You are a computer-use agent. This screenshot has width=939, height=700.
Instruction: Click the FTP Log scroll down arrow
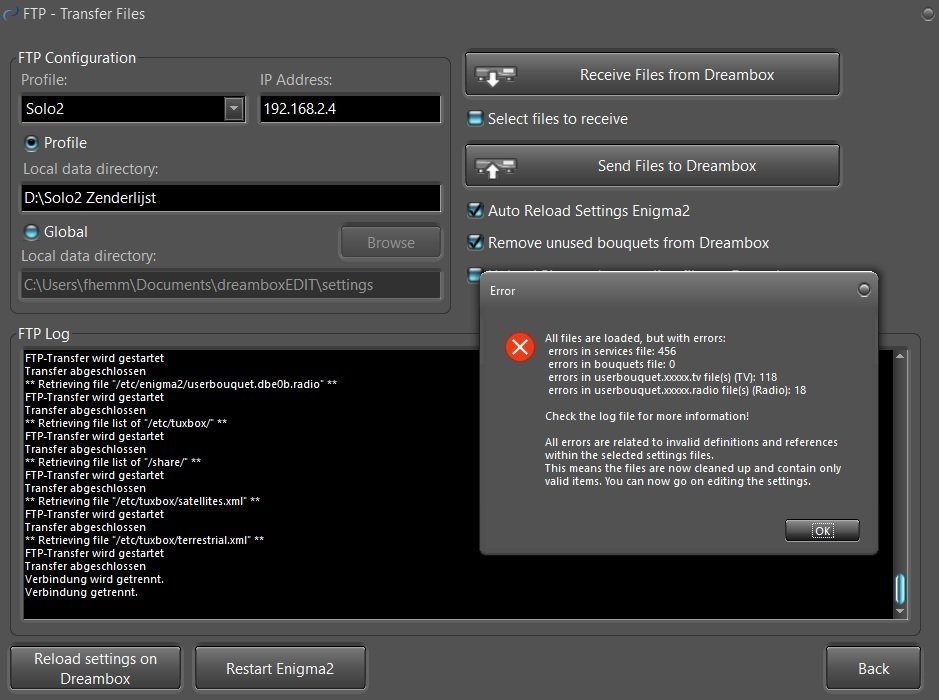click(x=899, y=611)
